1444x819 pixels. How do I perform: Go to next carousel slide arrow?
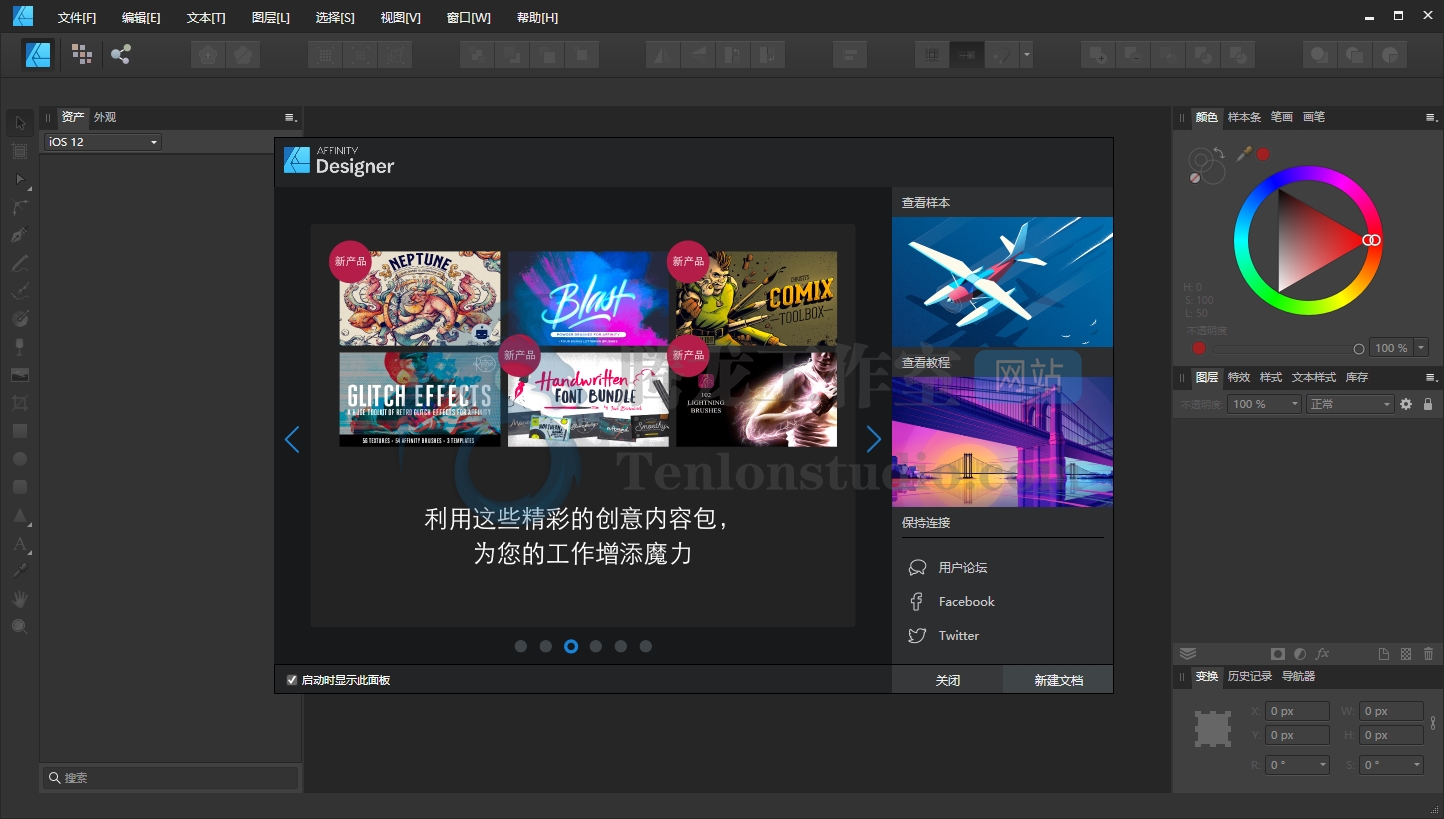873,439
